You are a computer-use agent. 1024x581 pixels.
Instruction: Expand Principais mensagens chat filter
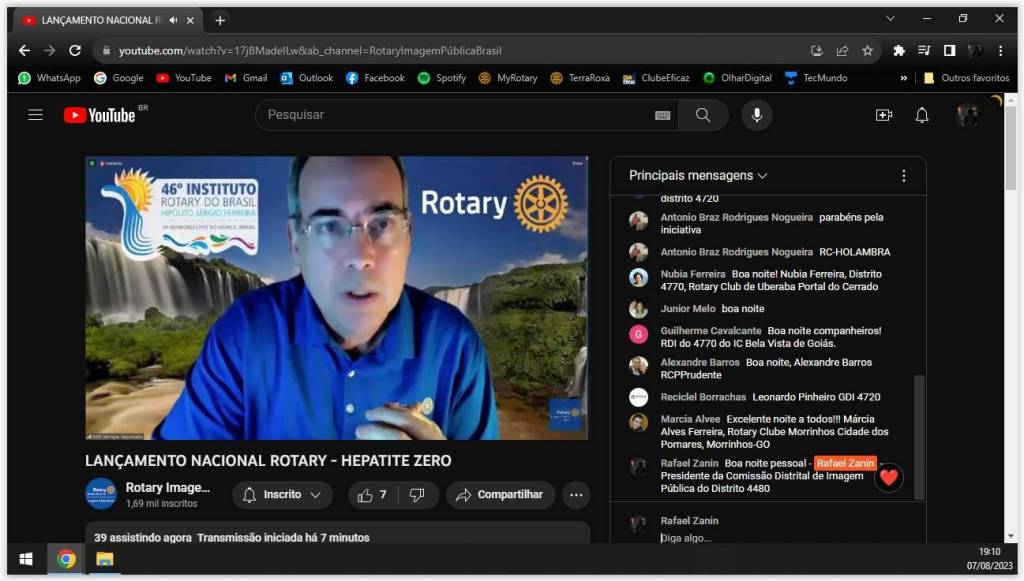point(698,176)
